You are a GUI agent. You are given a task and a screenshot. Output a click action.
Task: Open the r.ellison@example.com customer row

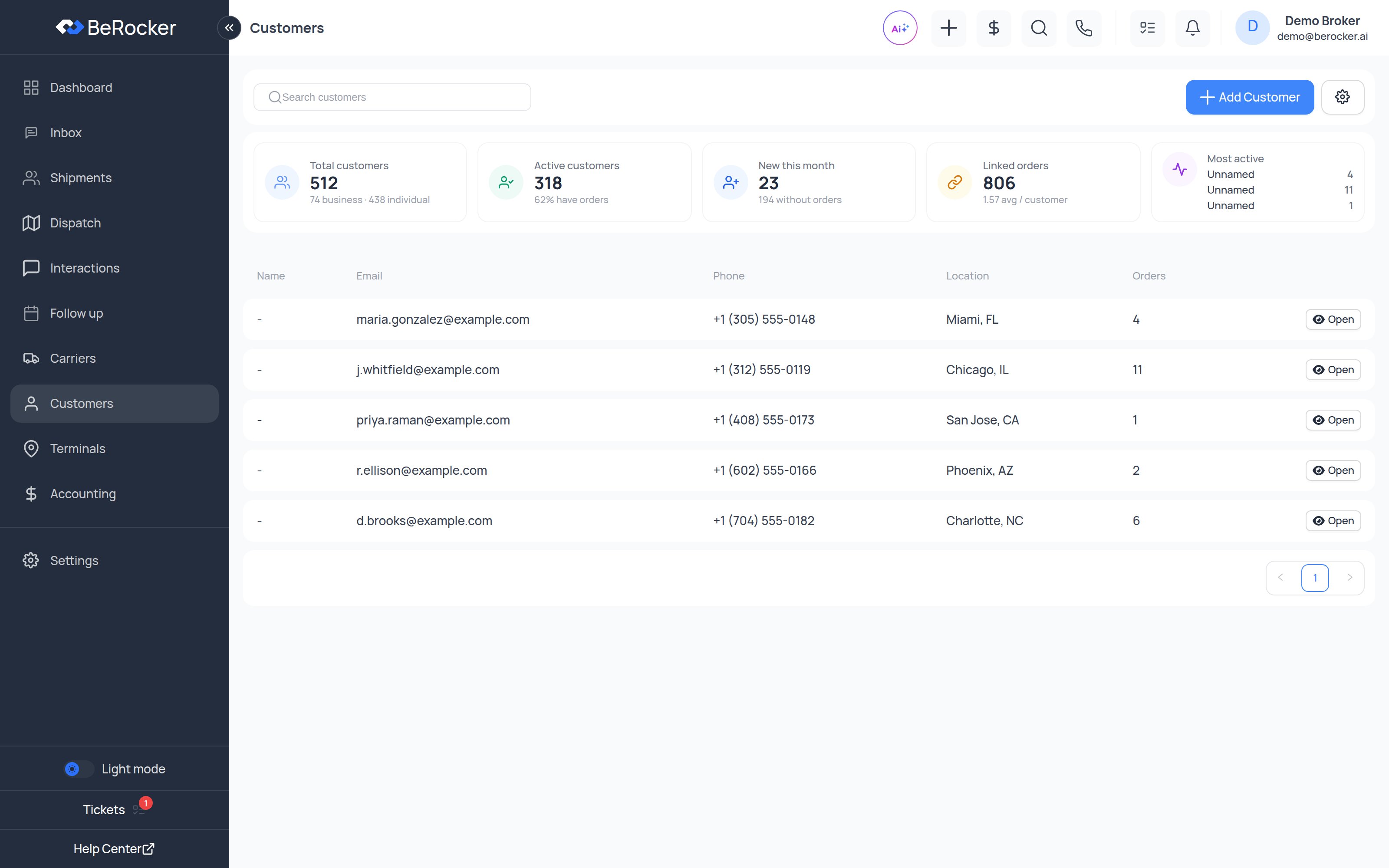(x=808, y=470)
